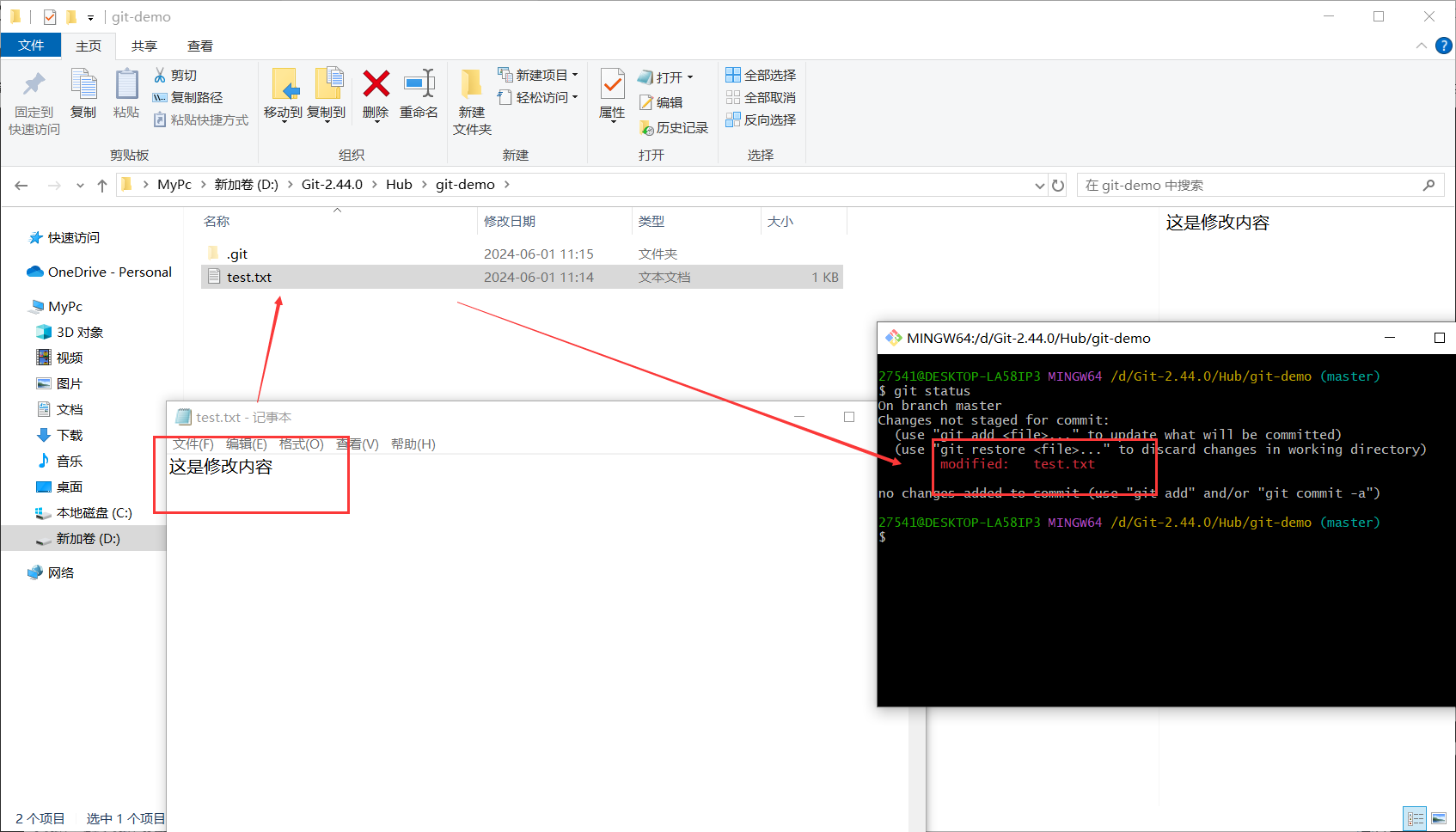Screen dimensions: 1456x832
Task: Collapse the ribbon with the chevron
Action: click(x=1421, y=46)
